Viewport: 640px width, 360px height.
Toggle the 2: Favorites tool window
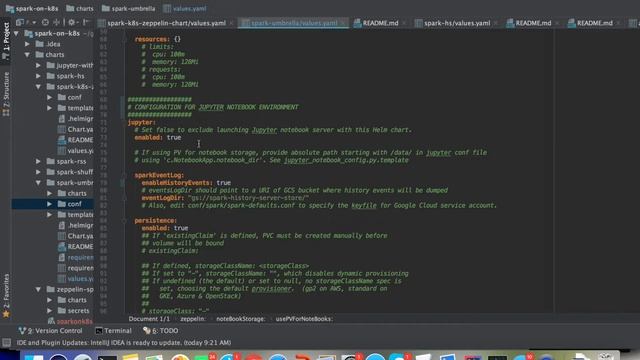6,296
